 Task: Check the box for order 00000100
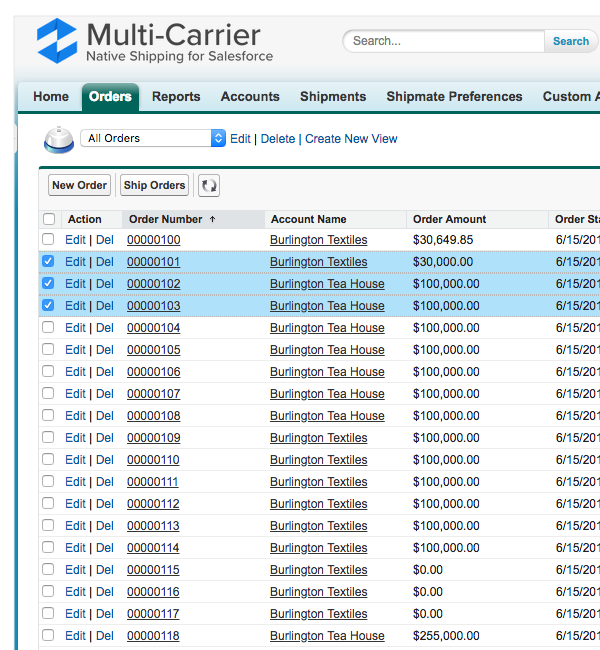click(48, 239)
